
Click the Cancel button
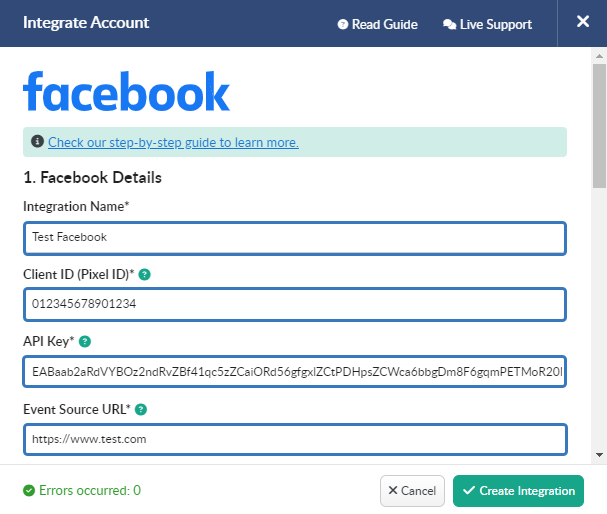412,491
